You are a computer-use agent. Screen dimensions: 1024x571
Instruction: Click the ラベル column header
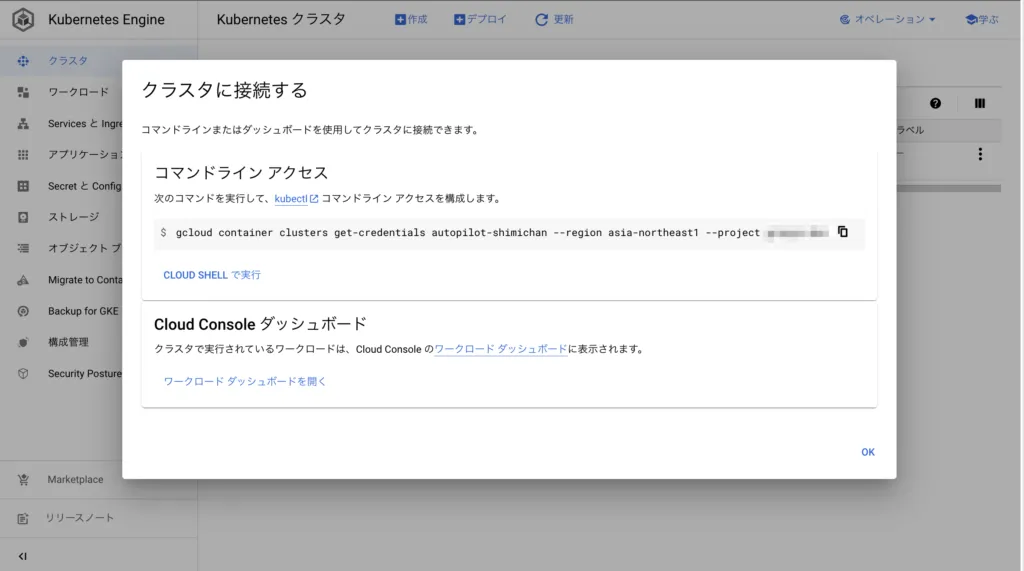910,130
